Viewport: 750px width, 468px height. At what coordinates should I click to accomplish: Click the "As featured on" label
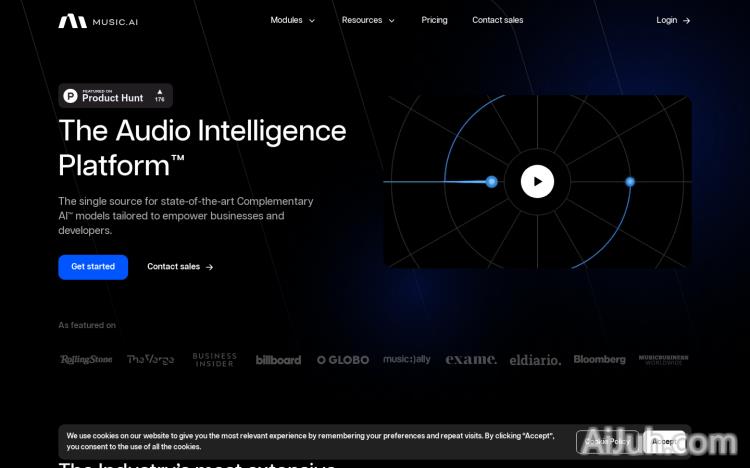pyautogui.click(x=87, y=325)
